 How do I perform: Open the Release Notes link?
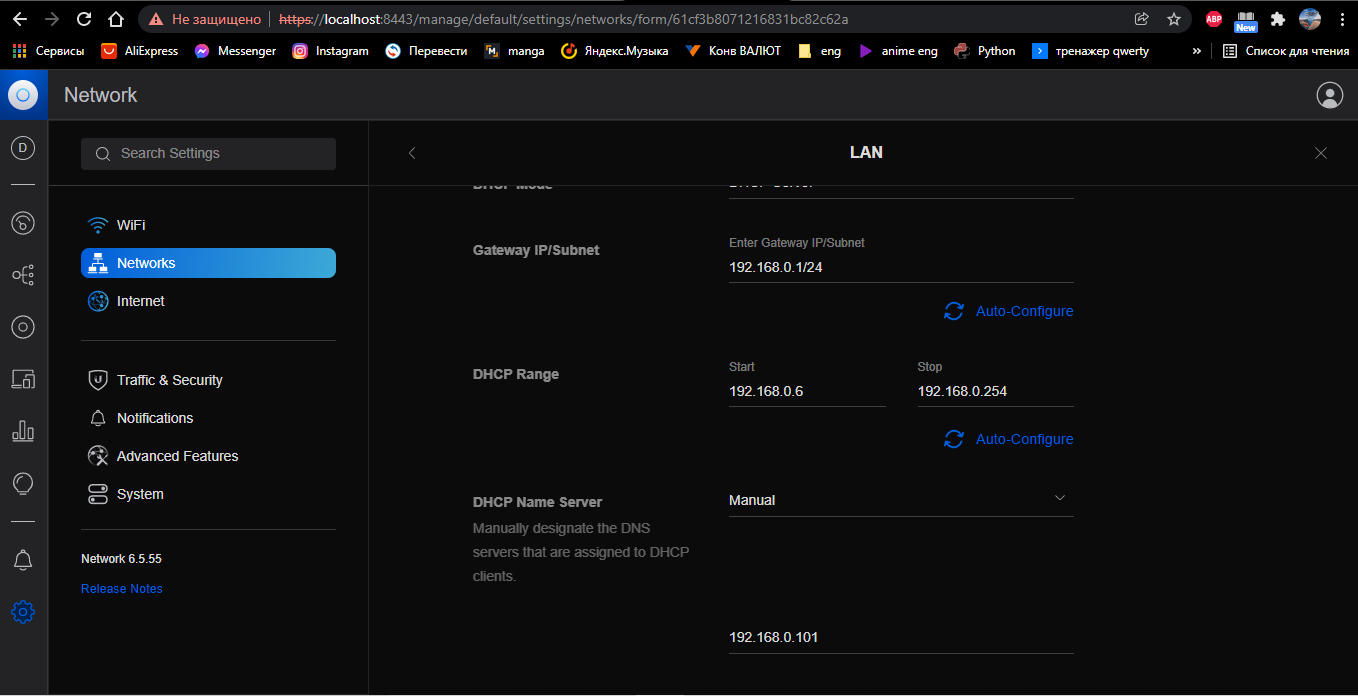[122, 589]
